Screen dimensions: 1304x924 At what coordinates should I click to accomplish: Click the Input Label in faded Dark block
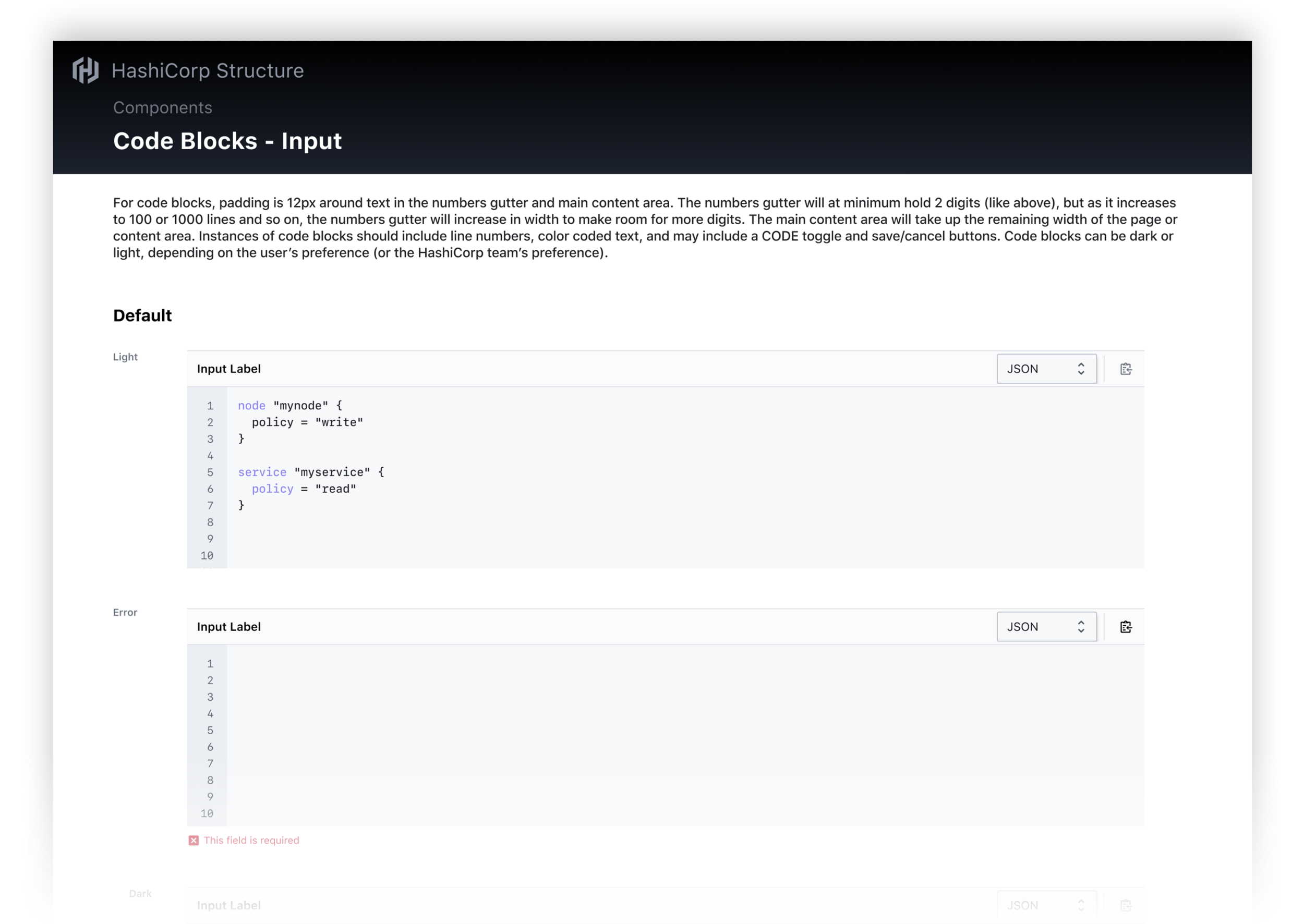[x=229, y=905]
